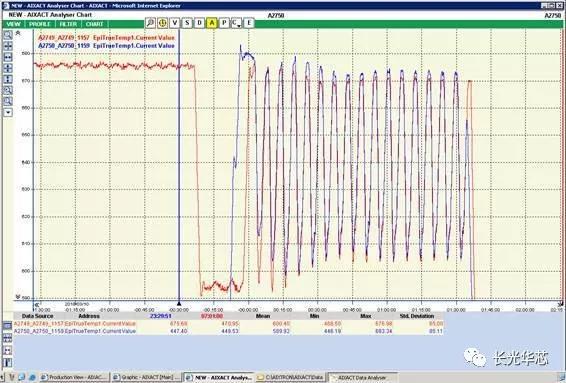This screenshot has width=566, height=383.
Task: Click the top zoom magnifier in left sidebar
Action: tap(8, 35)
